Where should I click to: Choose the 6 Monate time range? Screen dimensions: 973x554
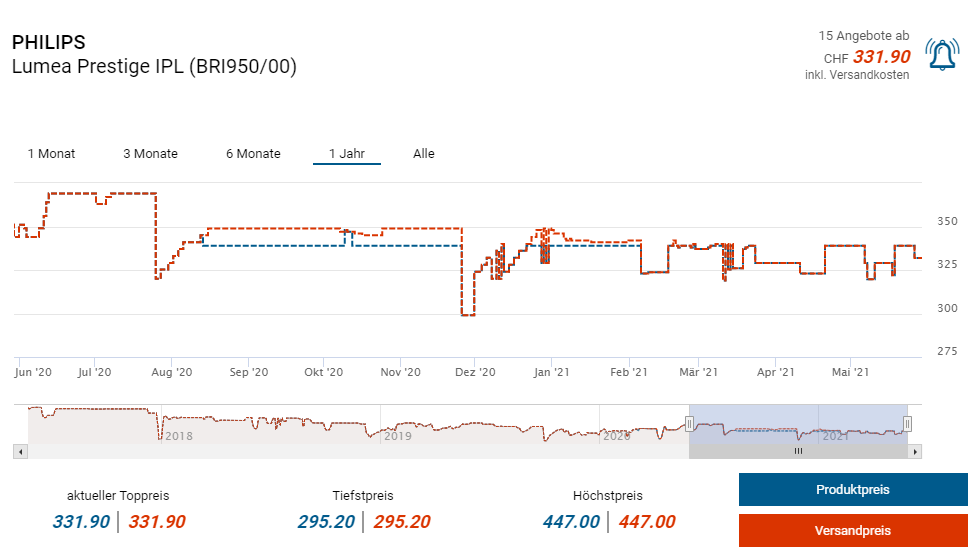[x=253, y=154]
